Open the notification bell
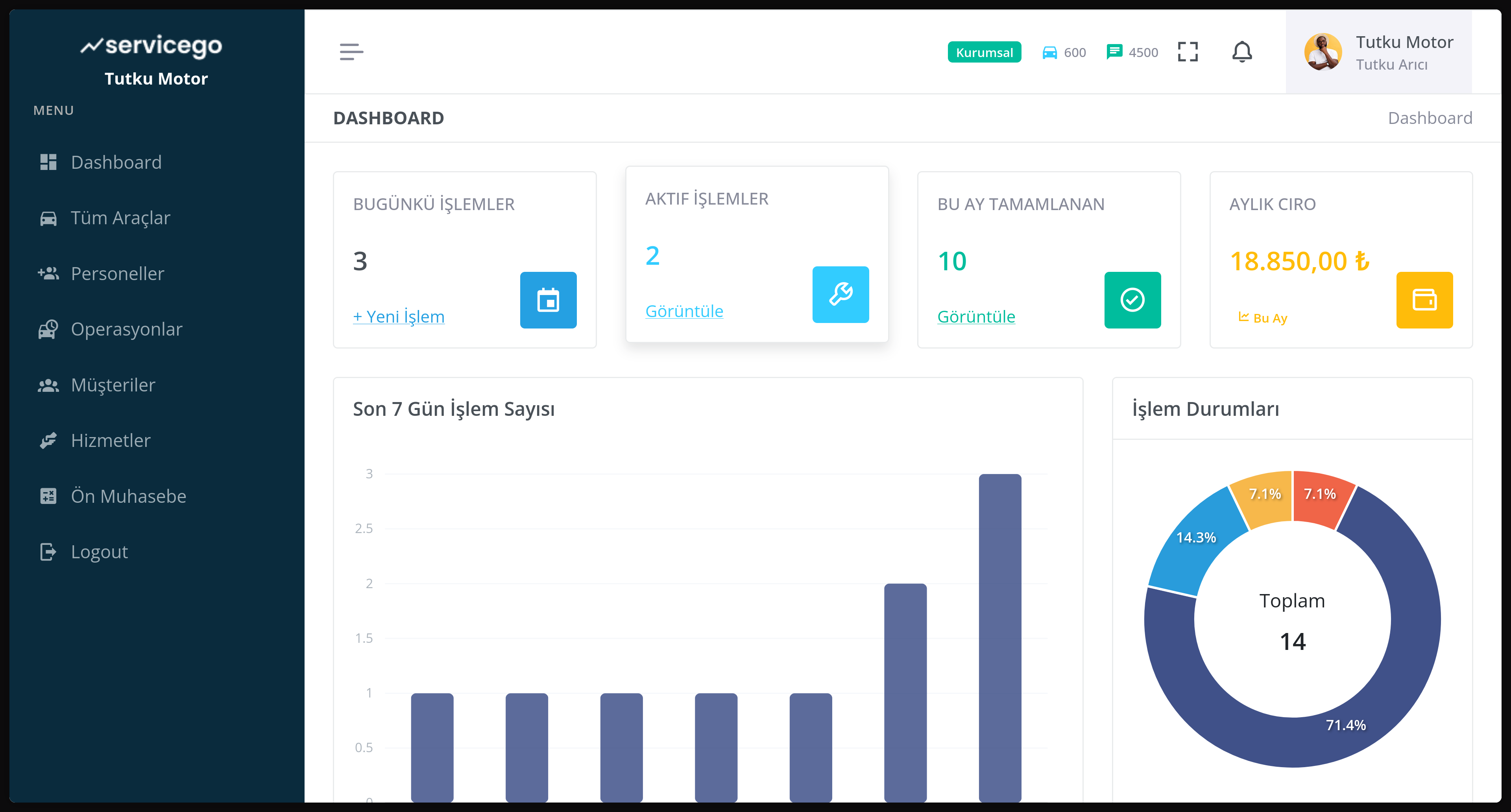Image resolution: width=1511 pixels, height=812 pixels. tap(1242, 52)
